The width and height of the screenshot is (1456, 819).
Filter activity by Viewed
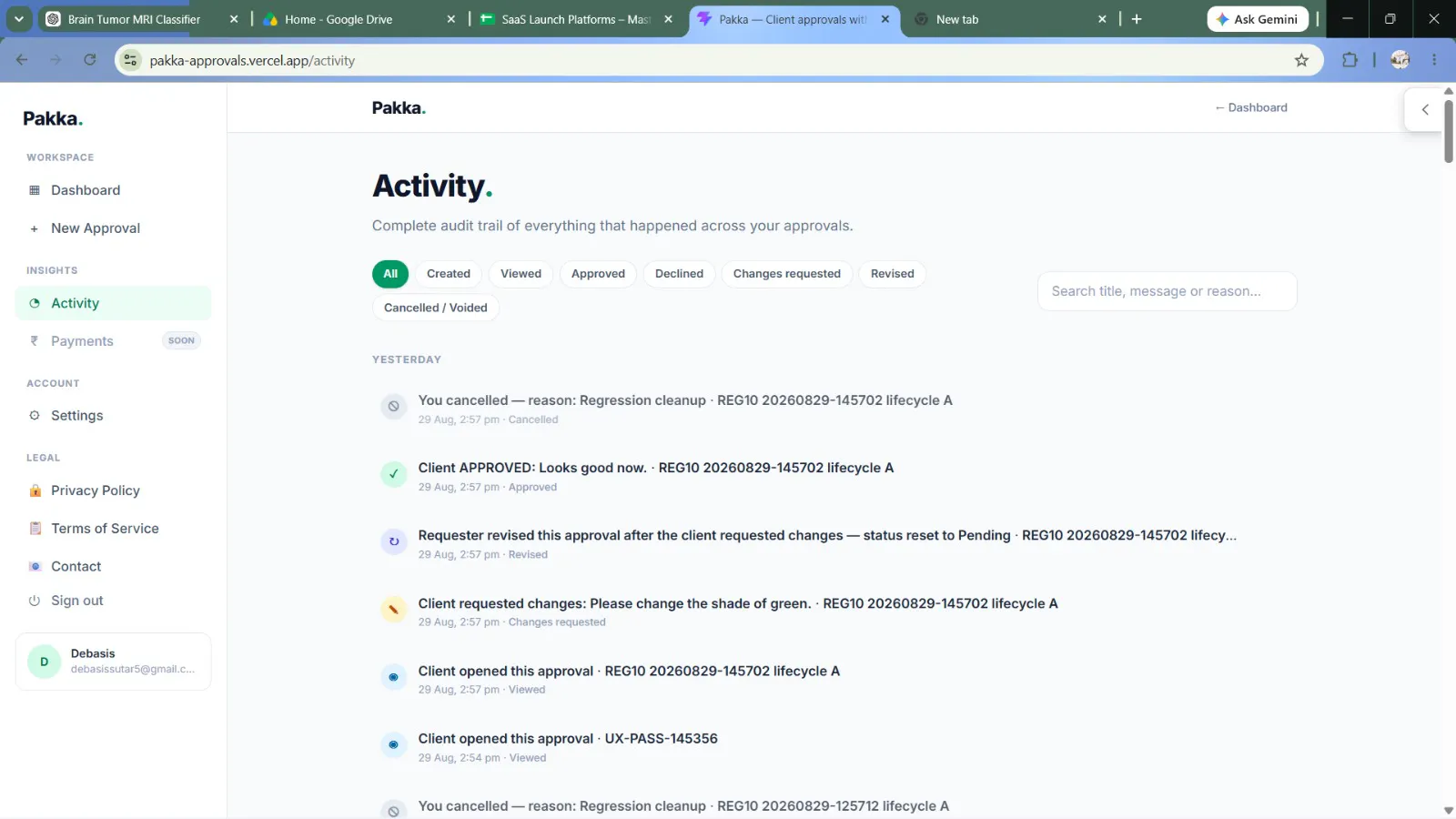pyautogui.click(x=521, y=274)
